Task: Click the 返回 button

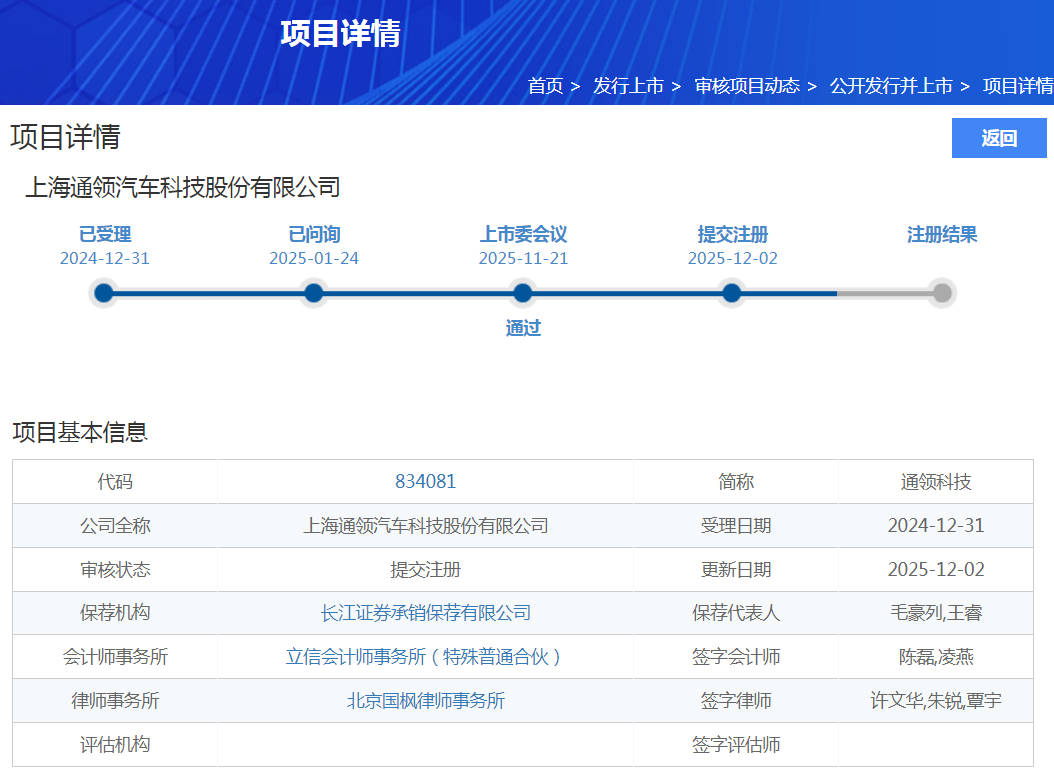Action: (998, 138)
